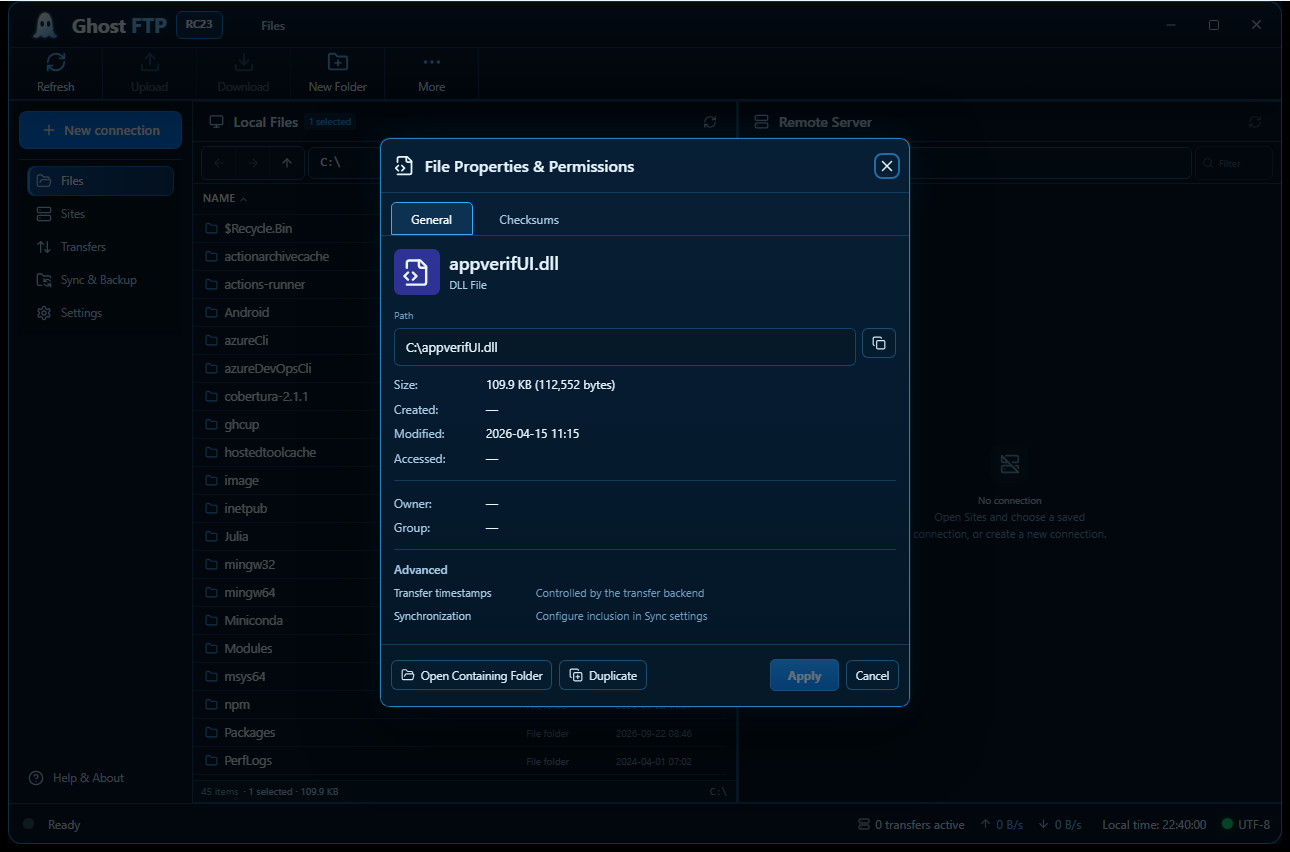1290x852 pixels.
Task: Apply the file property changes
Action: click(x=804, y=675)
